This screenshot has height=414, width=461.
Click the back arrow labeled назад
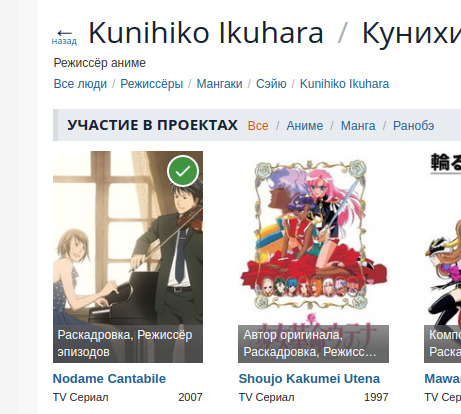tap(64, 37)
